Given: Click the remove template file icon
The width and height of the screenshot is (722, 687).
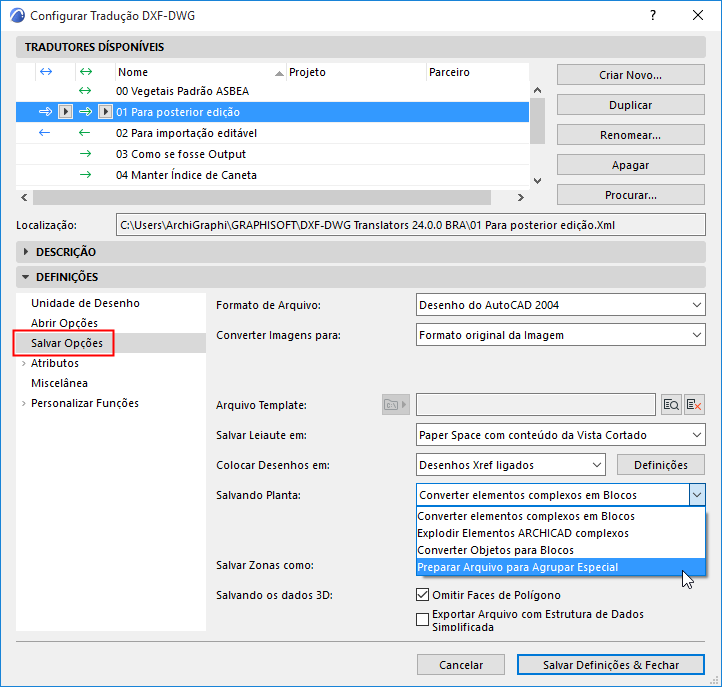Looking at the screenshot, I should [x=694, y=405].
